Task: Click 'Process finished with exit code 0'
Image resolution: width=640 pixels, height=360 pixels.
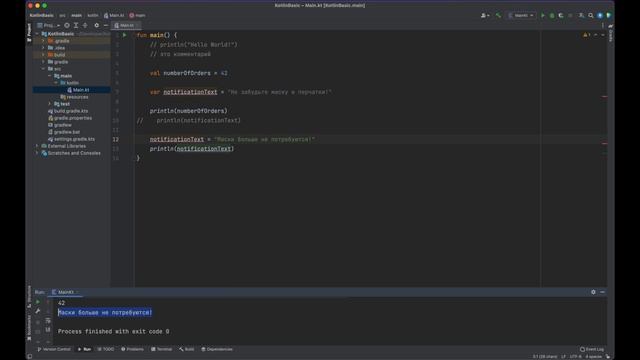Action: click(x=113, y=331)
